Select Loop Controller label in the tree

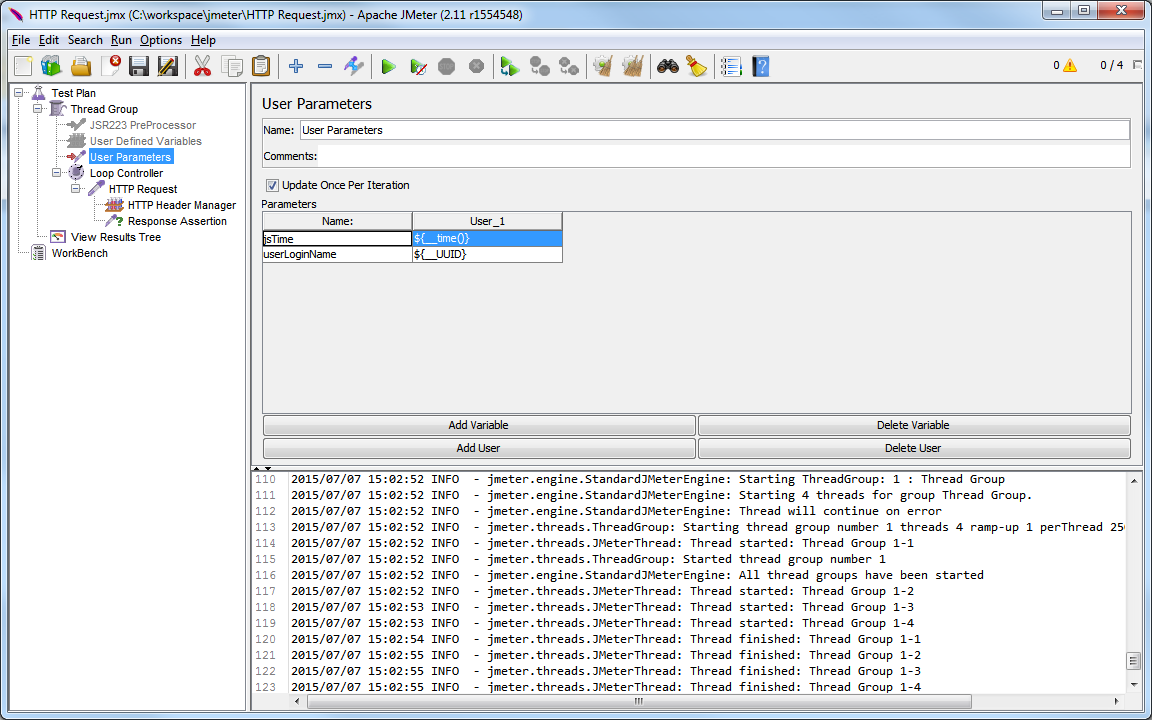[x=126, y=173]
